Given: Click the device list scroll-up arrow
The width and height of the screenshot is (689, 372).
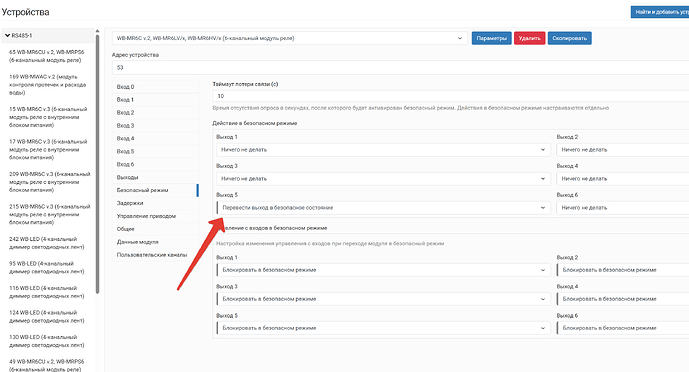Looking at the screenshot, I should click(x=97, y=31).
